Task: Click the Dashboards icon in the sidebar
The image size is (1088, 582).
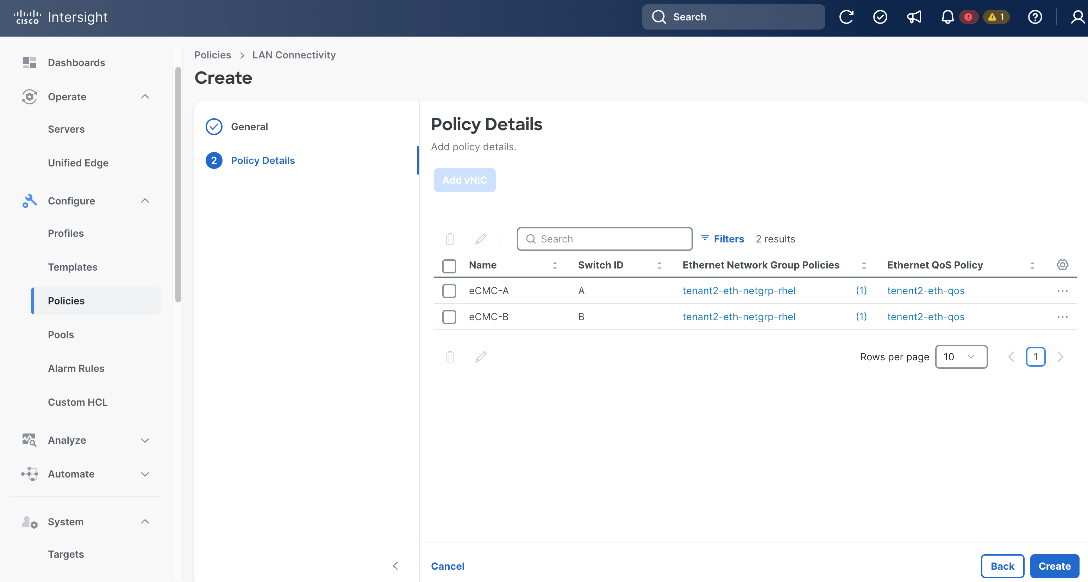Action: click(x=29, y=62)
